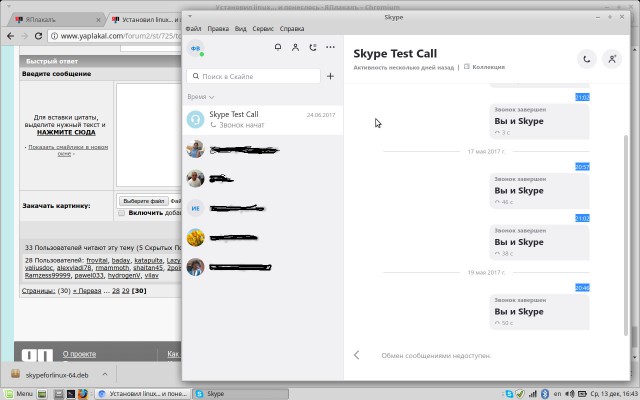The width and height of the screenshot is (640, 400).
Task: Click Chromium taskbar window button
Action: coord(143,394)
